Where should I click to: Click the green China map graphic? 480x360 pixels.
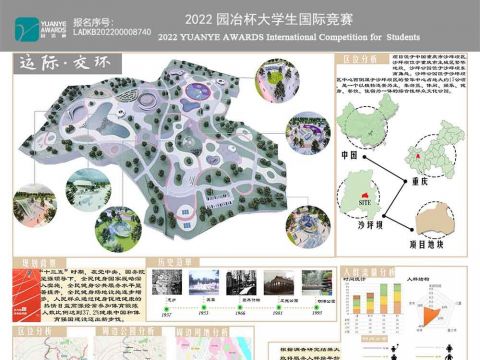(367, 121)
